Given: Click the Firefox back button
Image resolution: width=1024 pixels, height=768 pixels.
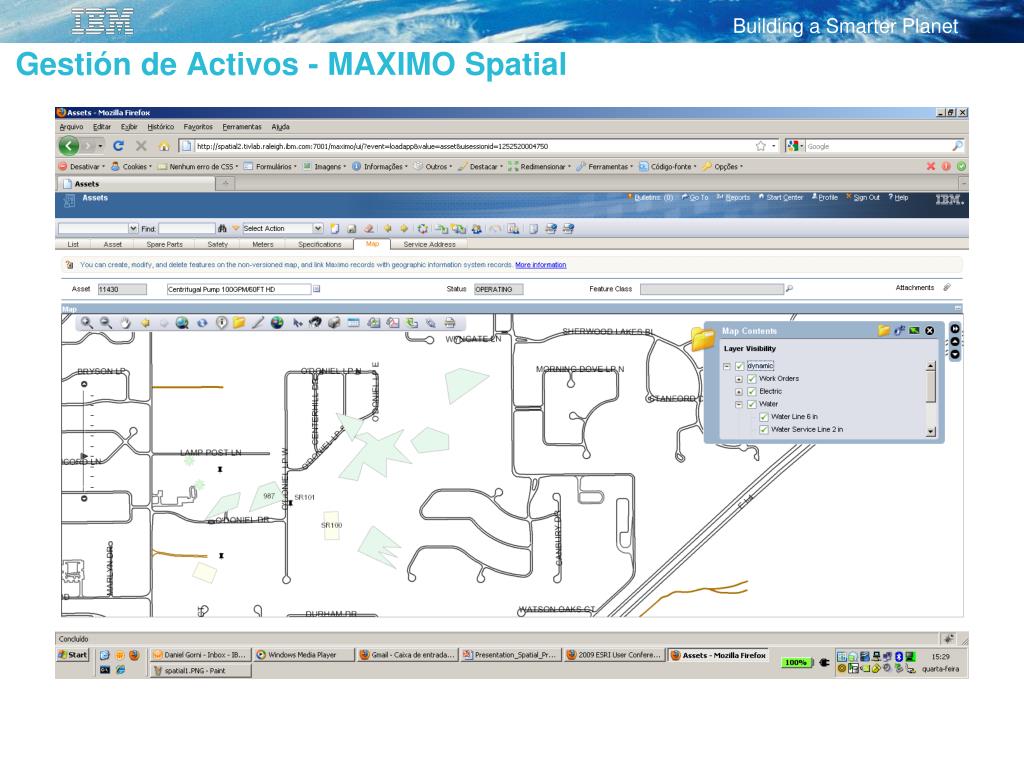Looking at the screenshot, I should pos(69,146).
